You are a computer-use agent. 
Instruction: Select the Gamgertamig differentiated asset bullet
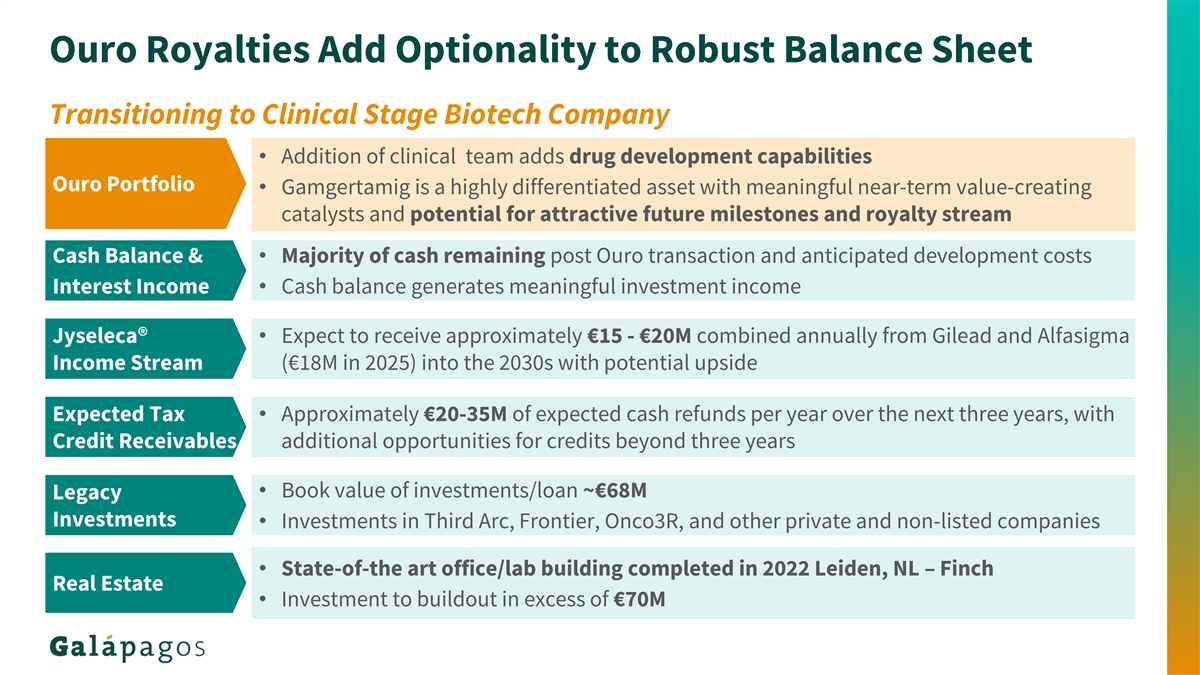pyautogui.click(x=686, y=200)
